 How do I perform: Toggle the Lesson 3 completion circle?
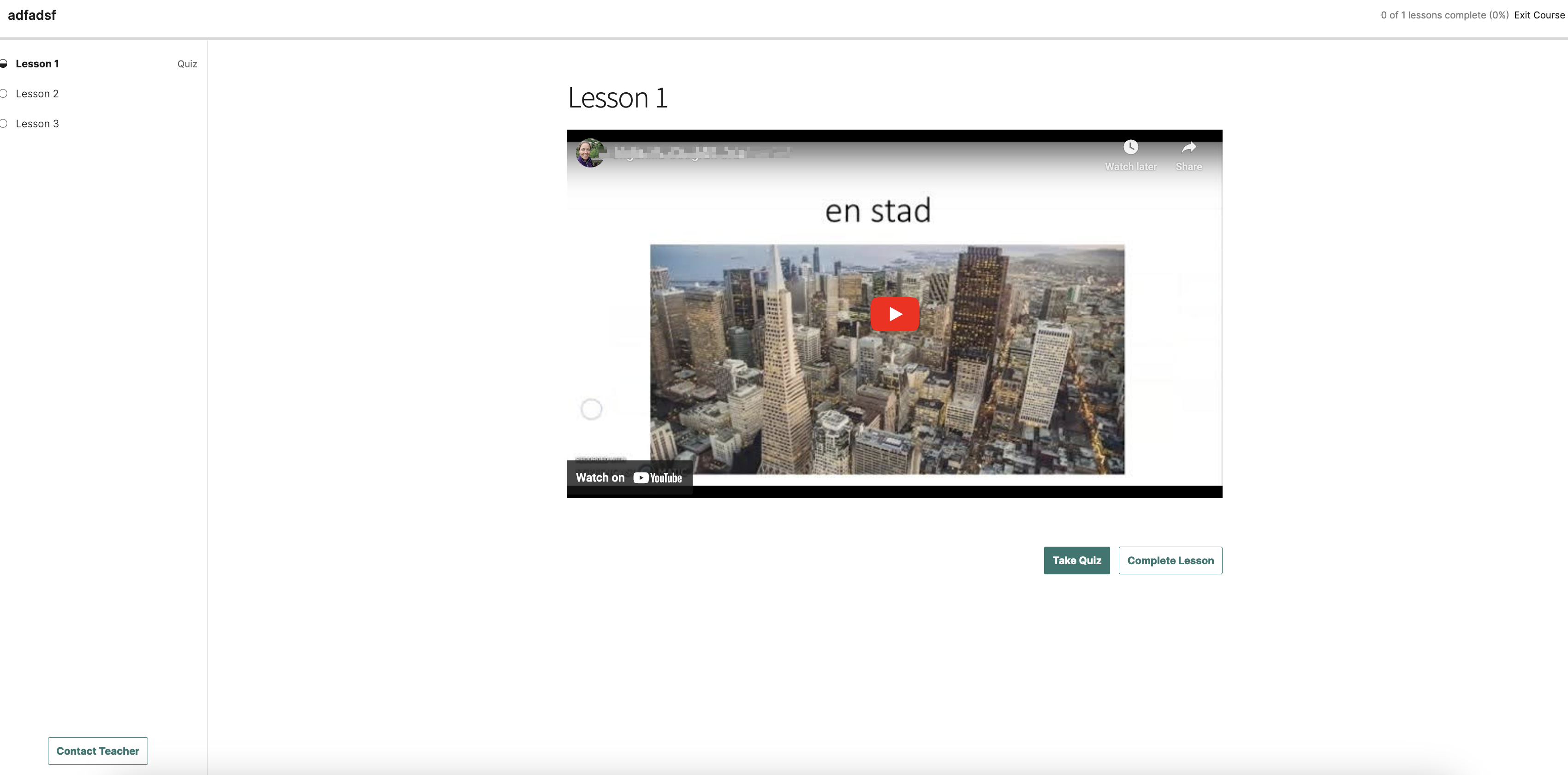3,124
